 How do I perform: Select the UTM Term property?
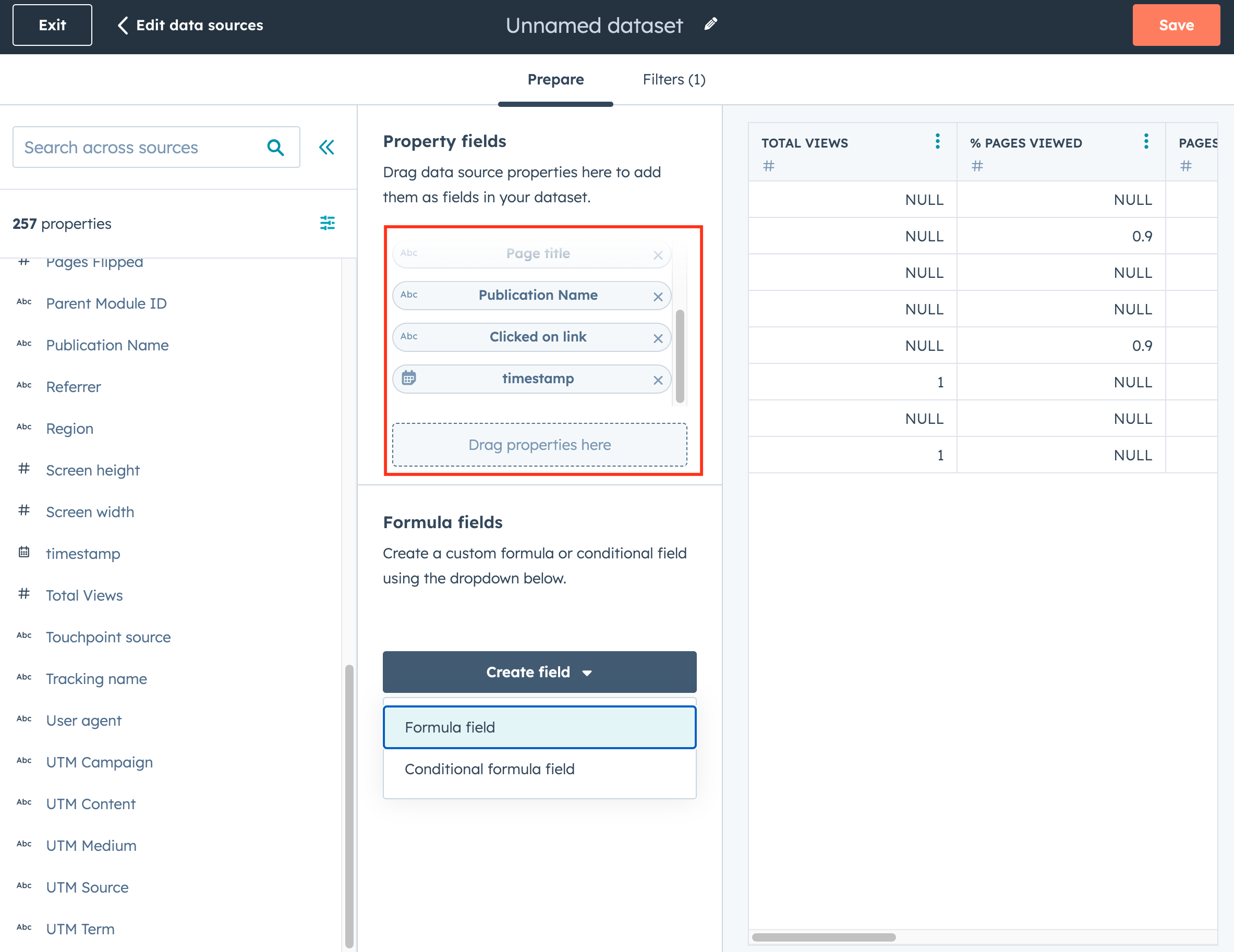coord(80,929)
